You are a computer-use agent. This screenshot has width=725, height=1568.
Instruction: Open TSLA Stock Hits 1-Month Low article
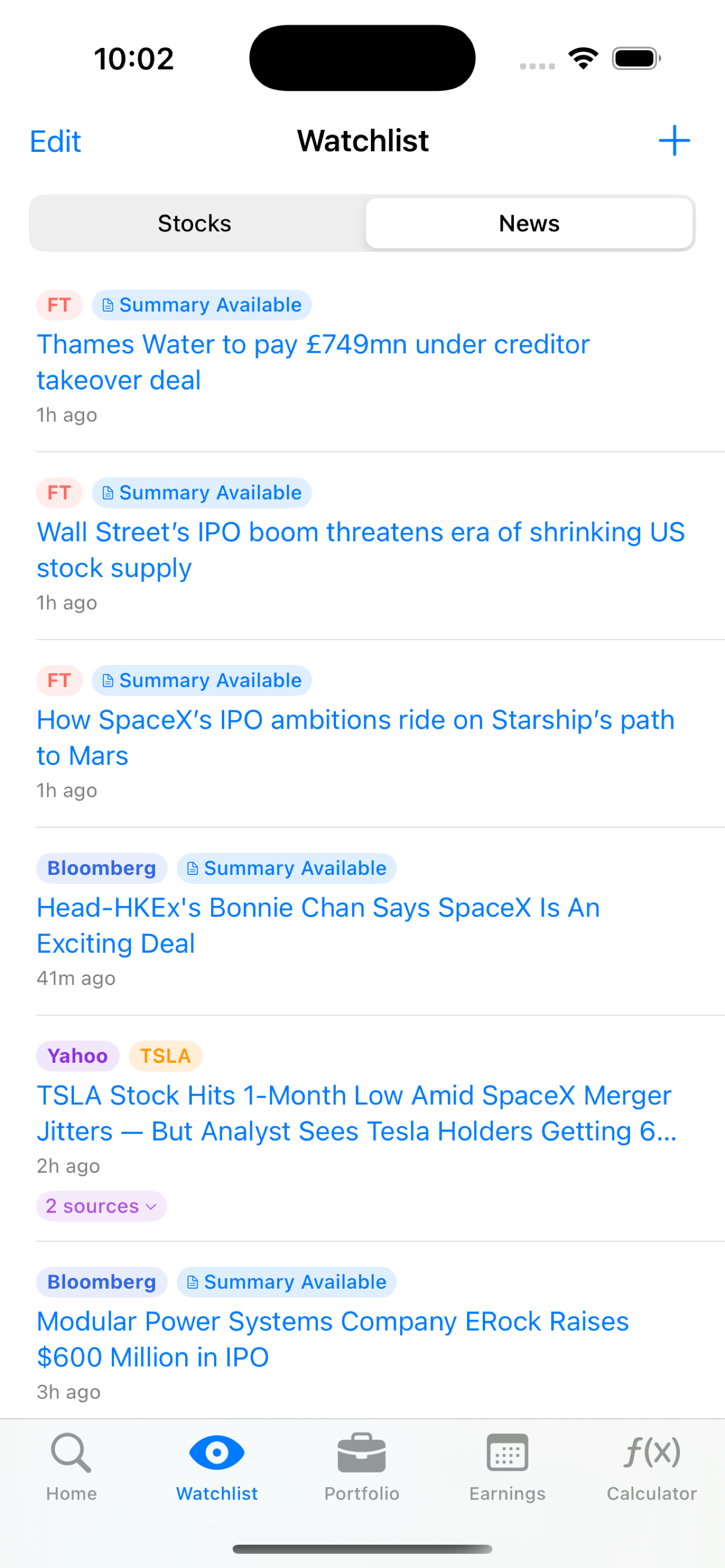[x=357, y=1113]
